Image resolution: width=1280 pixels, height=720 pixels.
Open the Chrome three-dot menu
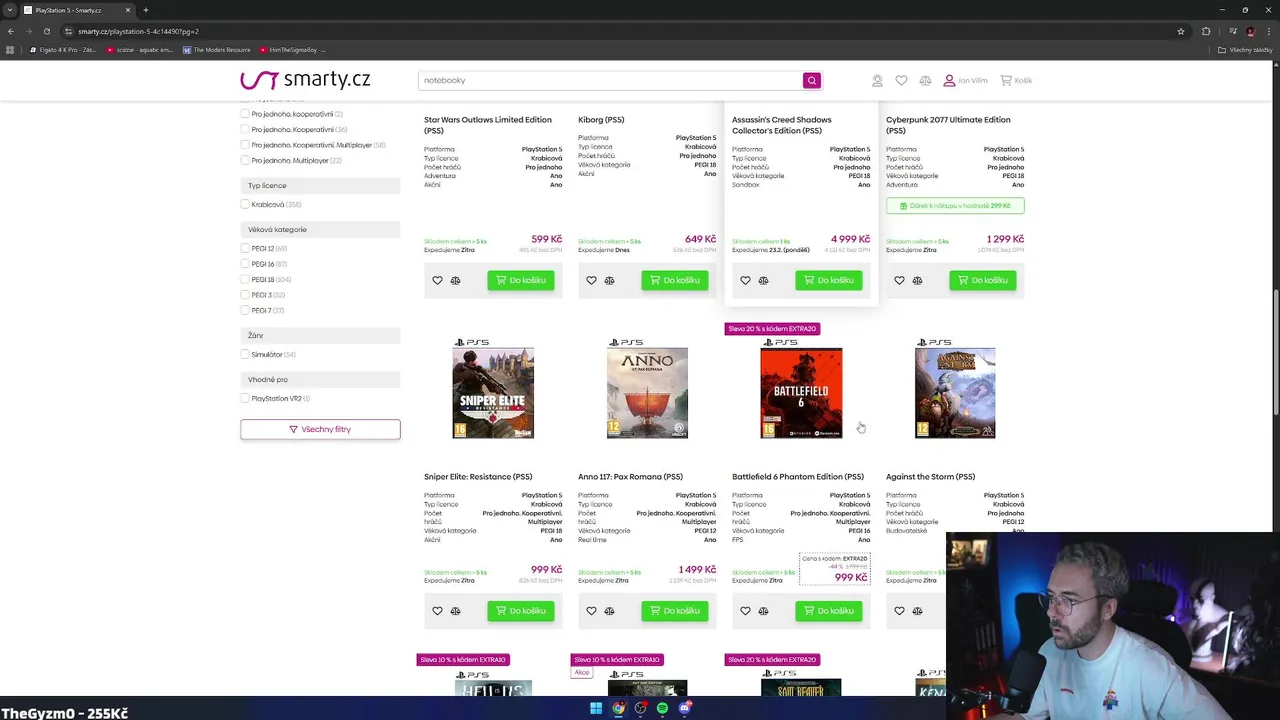(x=1270, y=31)
